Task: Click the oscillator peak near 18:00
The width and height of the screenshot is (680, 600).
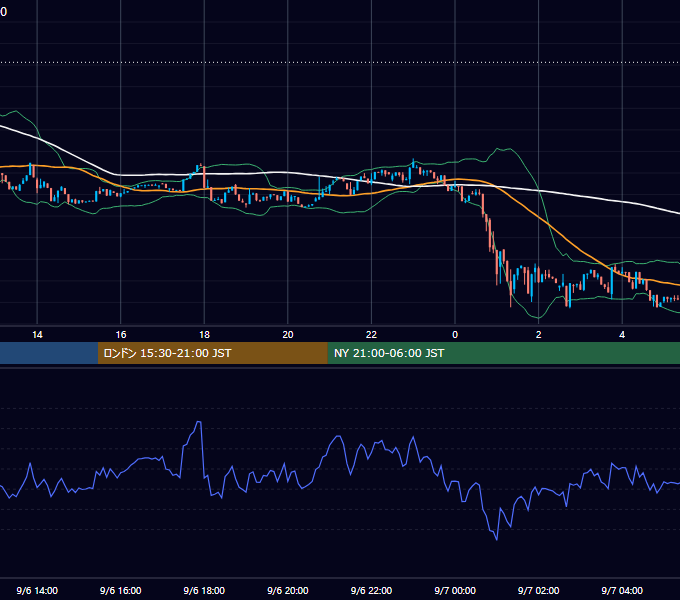Action: (x=199, y=422)
